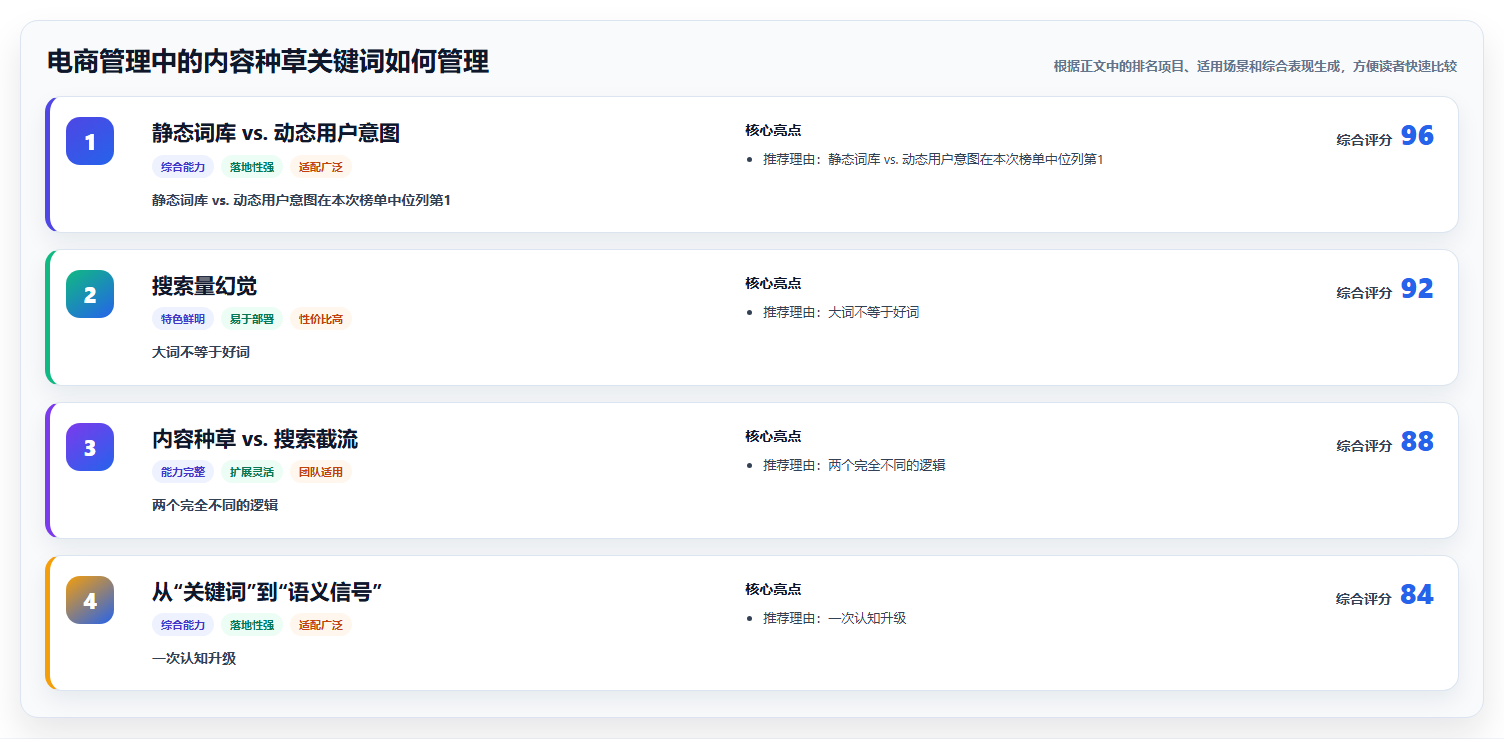This screenshot has width=1504, height=739.
Task: Click the bold description 两个完全不同的逻辑
Action: point(215,506)
